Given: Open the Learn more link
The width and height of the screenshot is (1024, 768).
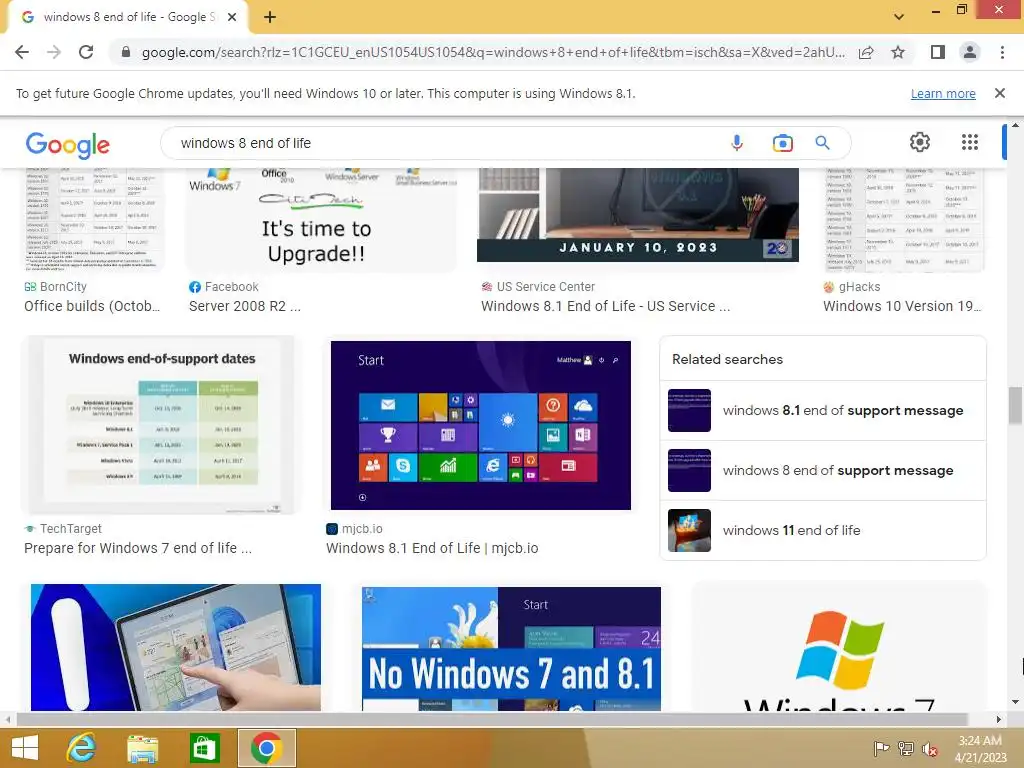Looking at the screenshot, I should (x=943, y=93).
